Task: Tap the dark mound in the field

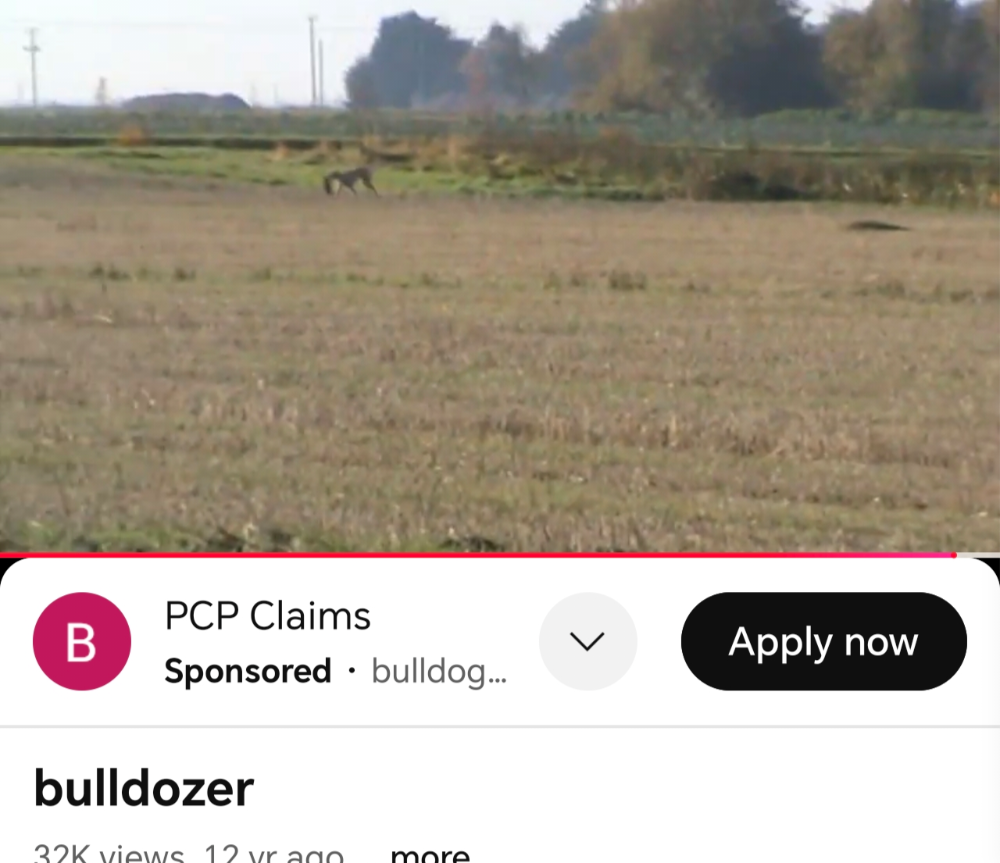Action: 877,225
